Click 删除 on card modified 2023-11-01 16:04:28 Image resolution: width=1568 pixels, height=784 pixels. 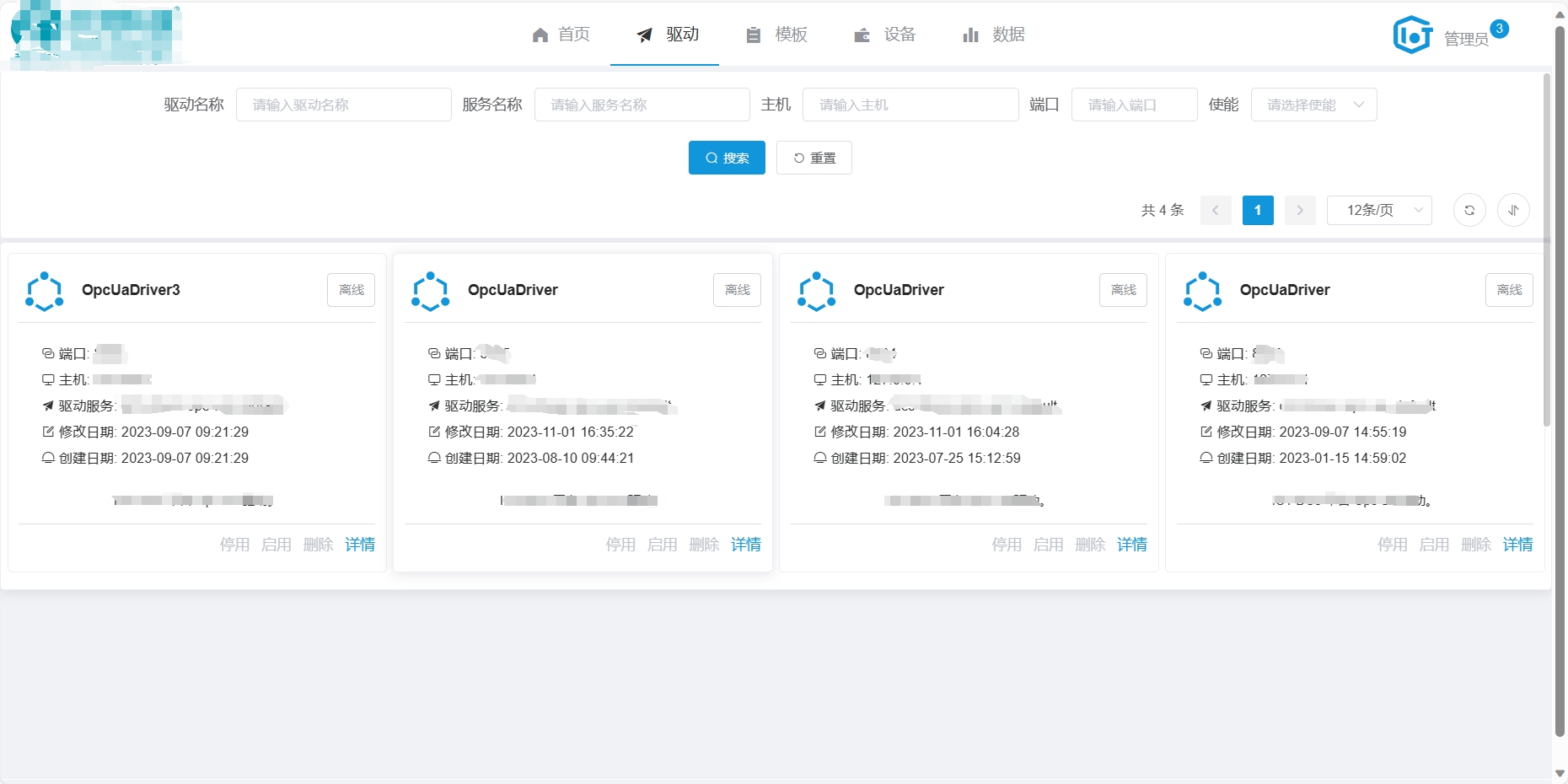pyautogui.click(x=1090, y=545)
